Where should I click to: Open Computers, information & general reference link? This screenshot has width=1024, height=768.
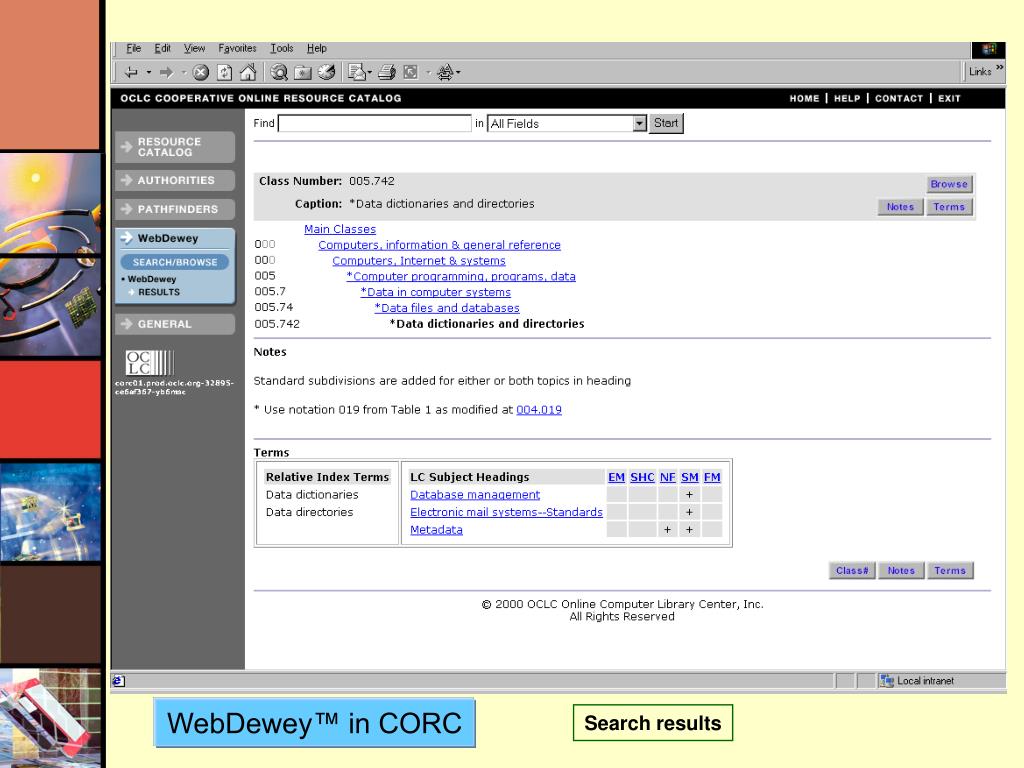tap(440, 245)
